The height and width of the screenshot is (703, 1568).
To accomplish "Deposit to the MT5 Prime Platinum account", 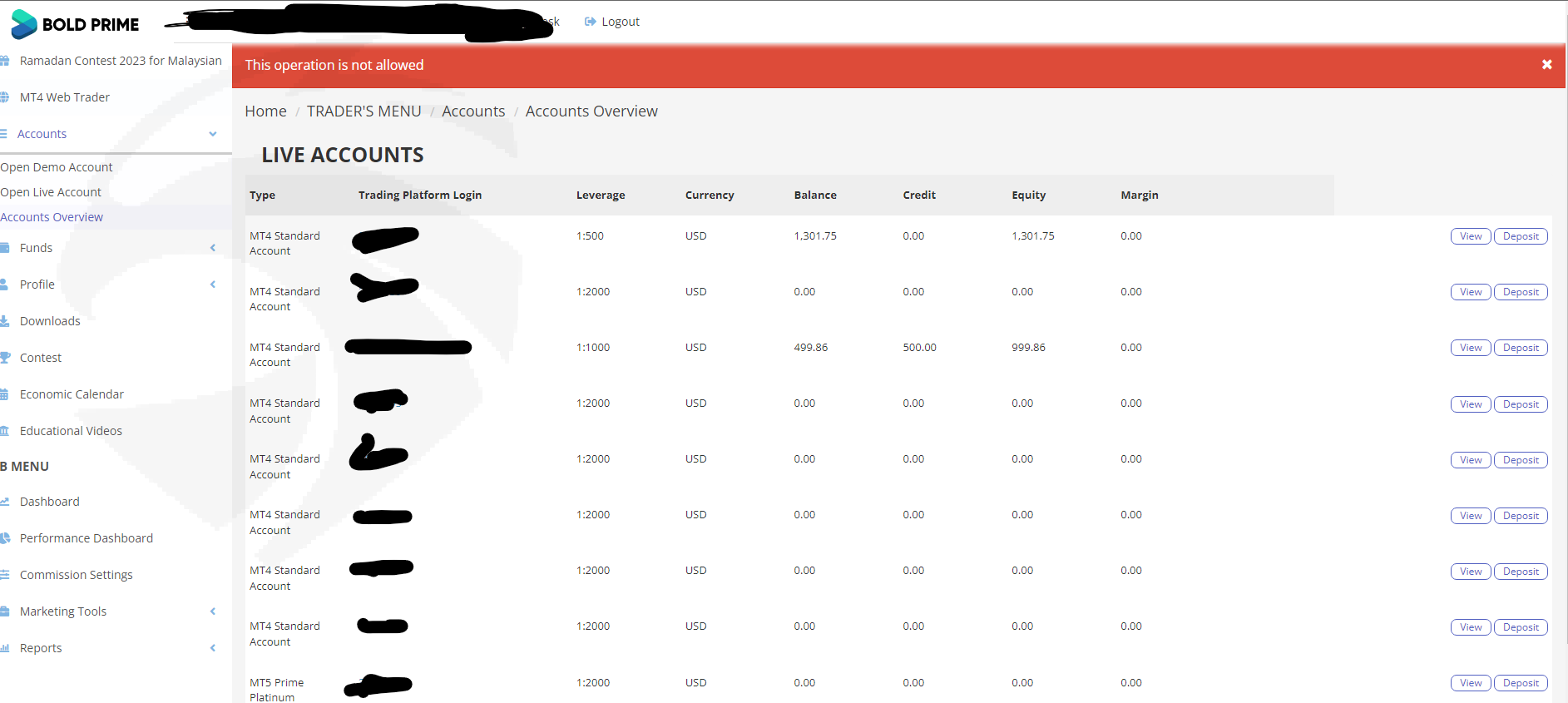I will tap(1521, 683).
